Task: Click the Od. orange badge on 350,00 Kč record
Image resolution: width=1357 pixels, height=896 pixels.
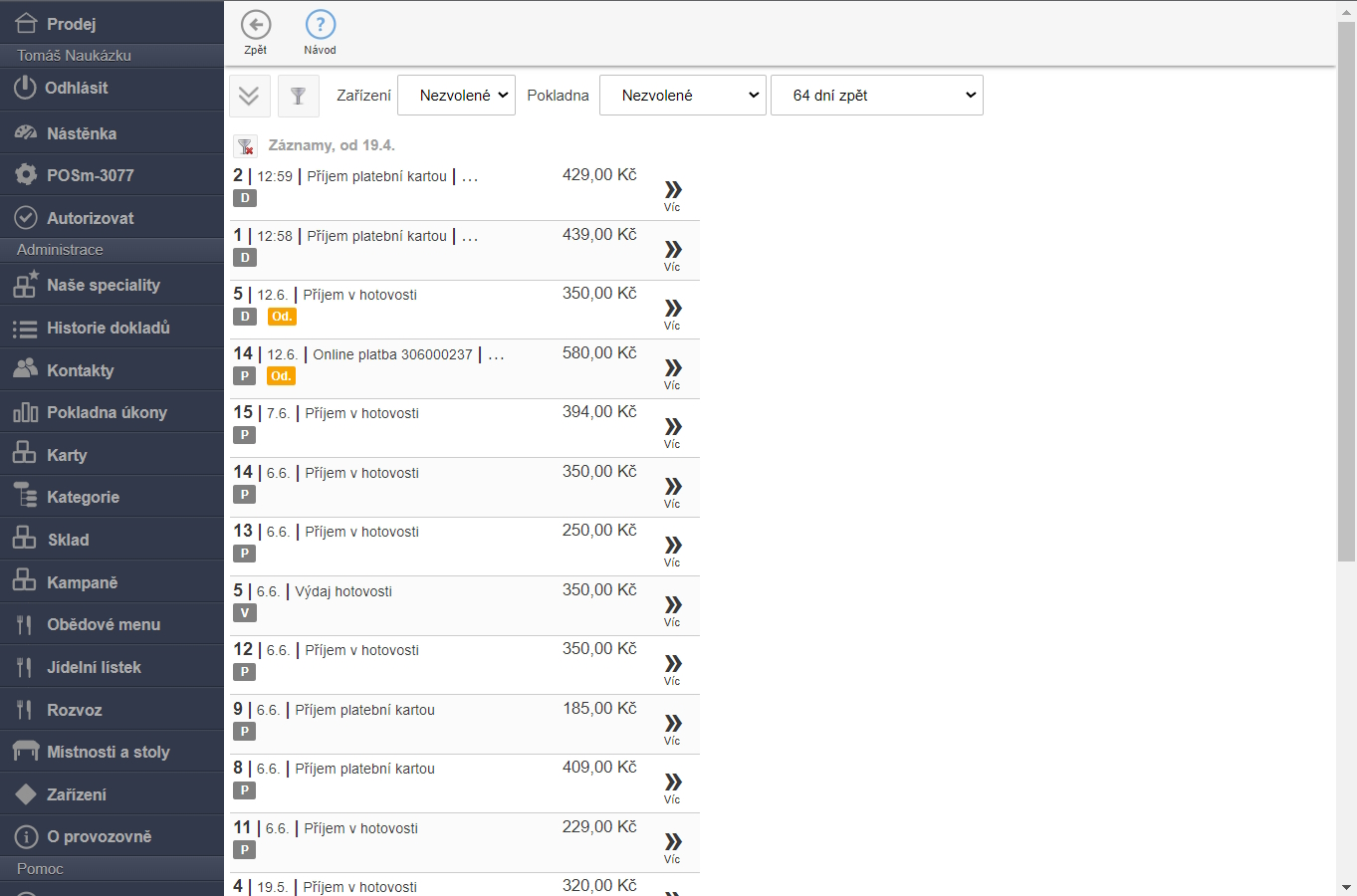Action: point(282,317)
